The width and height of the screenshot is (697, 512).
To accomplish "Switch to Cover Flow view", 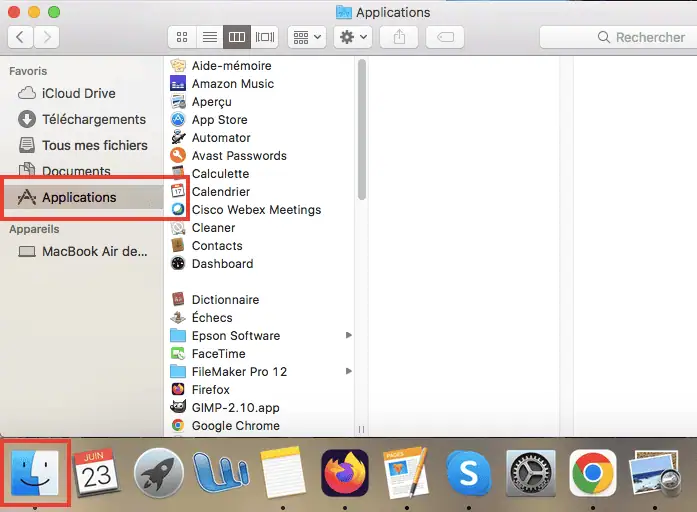I will coord(264,37).
